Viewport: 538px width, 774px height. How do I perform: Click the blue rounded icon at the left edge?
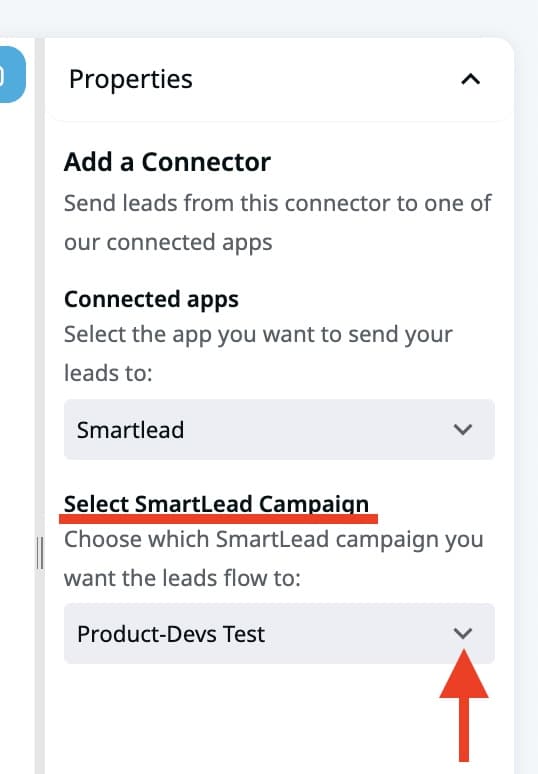tap(12, 75)
